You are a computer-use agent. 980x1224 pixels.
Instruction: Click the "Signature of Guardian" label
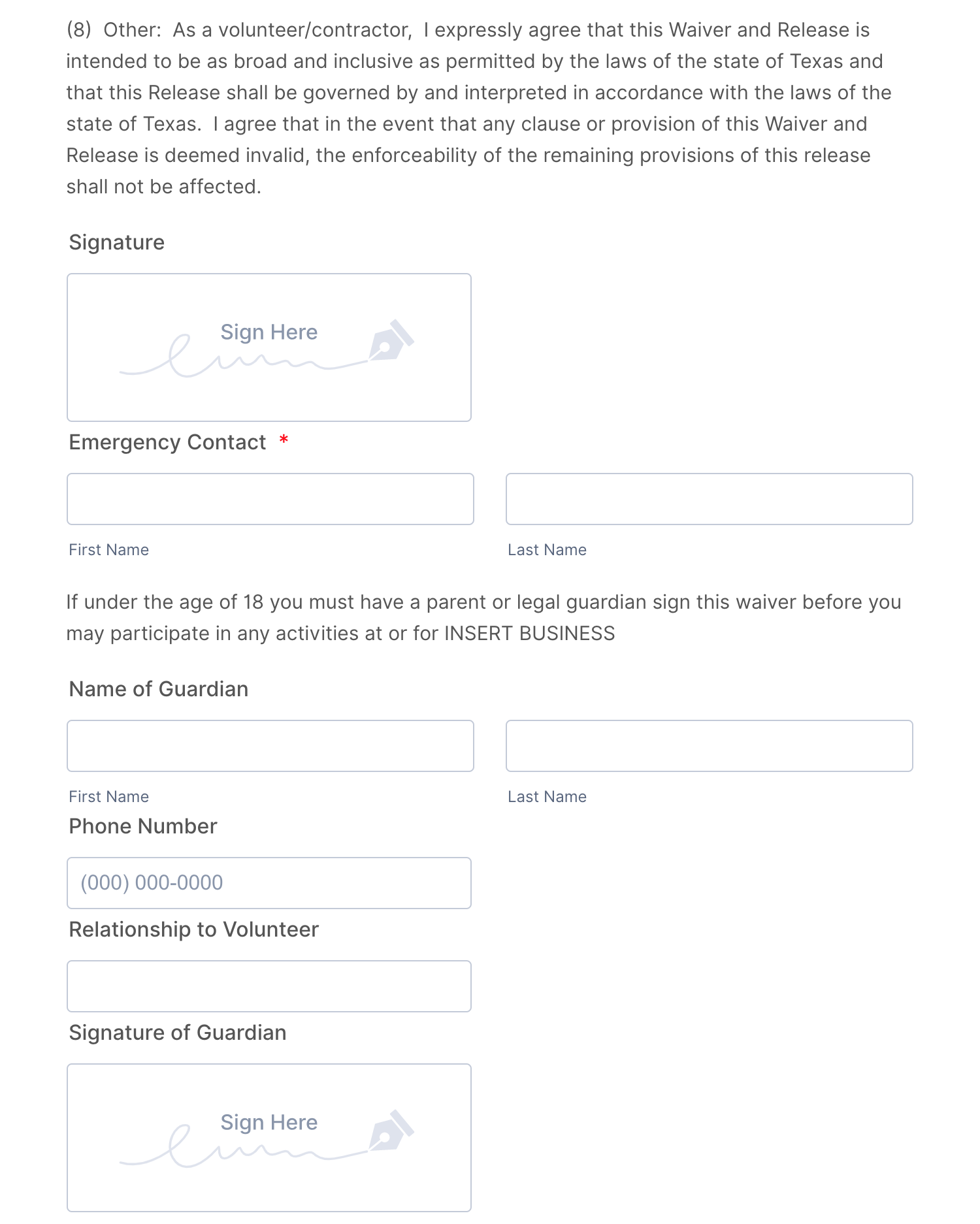[x=178, y=1033]
